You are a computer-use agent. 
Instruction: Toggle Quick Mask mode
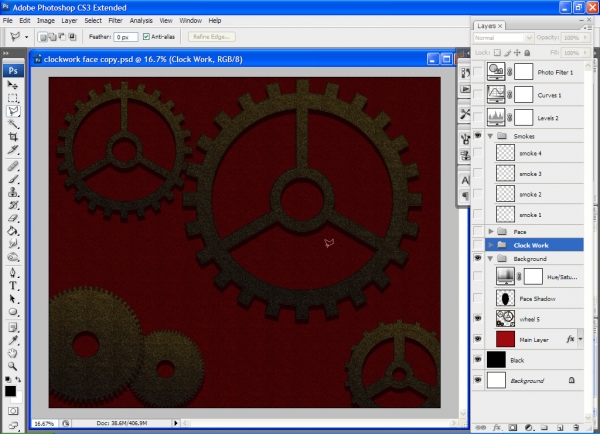13,411
